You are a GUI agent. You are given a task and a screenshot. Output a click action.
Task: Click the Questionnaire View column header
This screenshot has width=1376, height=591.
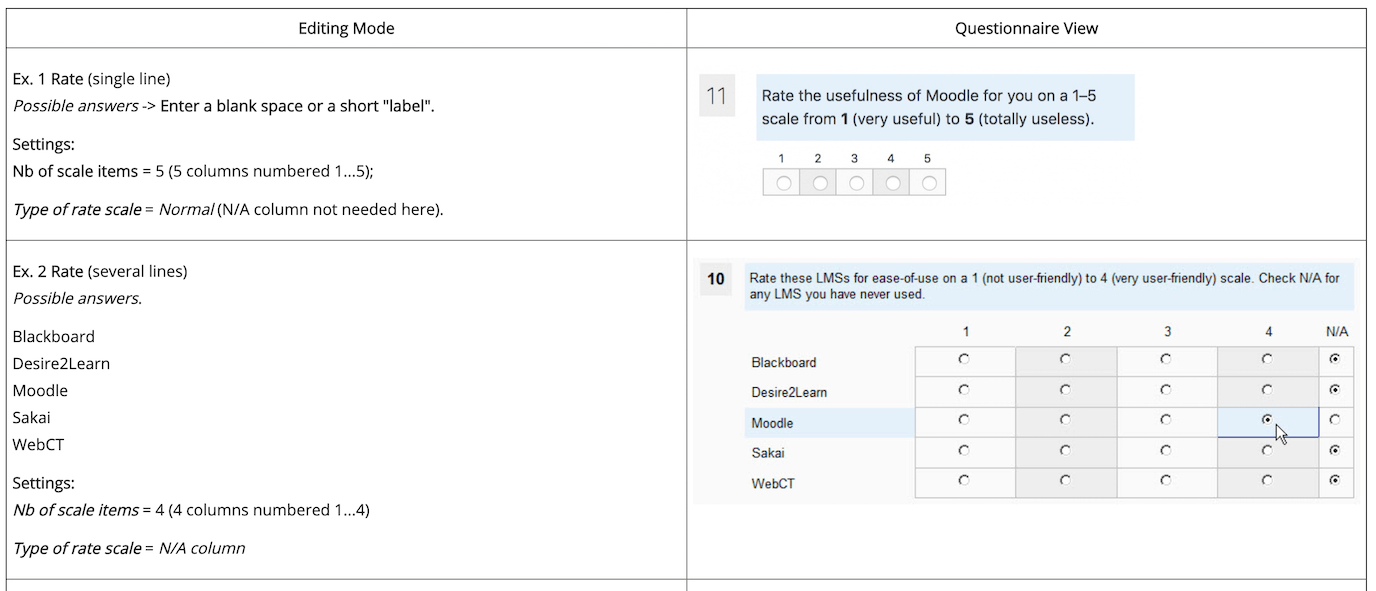click(x=1026, y=28)
